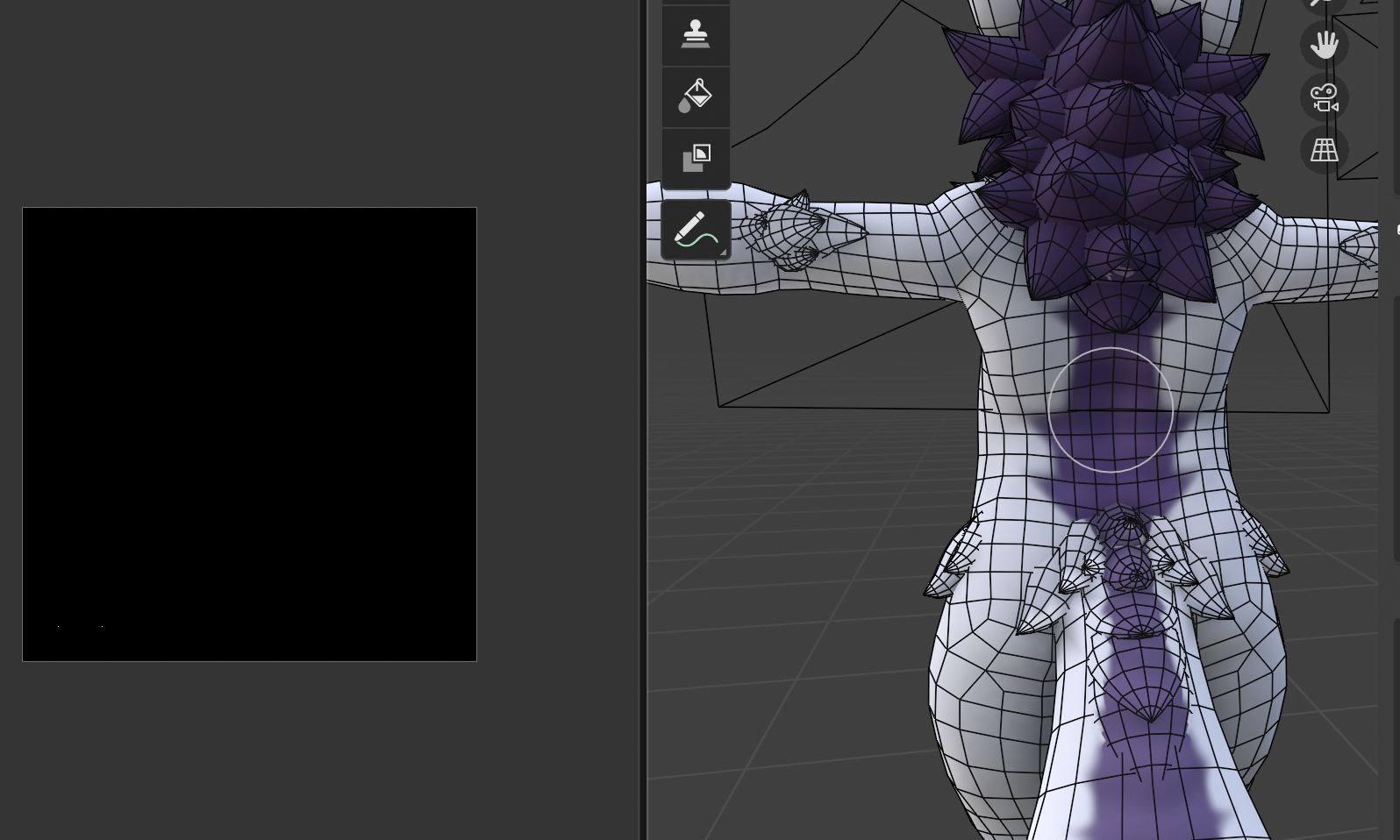Click the empty grid floor in the viewport

[789, 614]
